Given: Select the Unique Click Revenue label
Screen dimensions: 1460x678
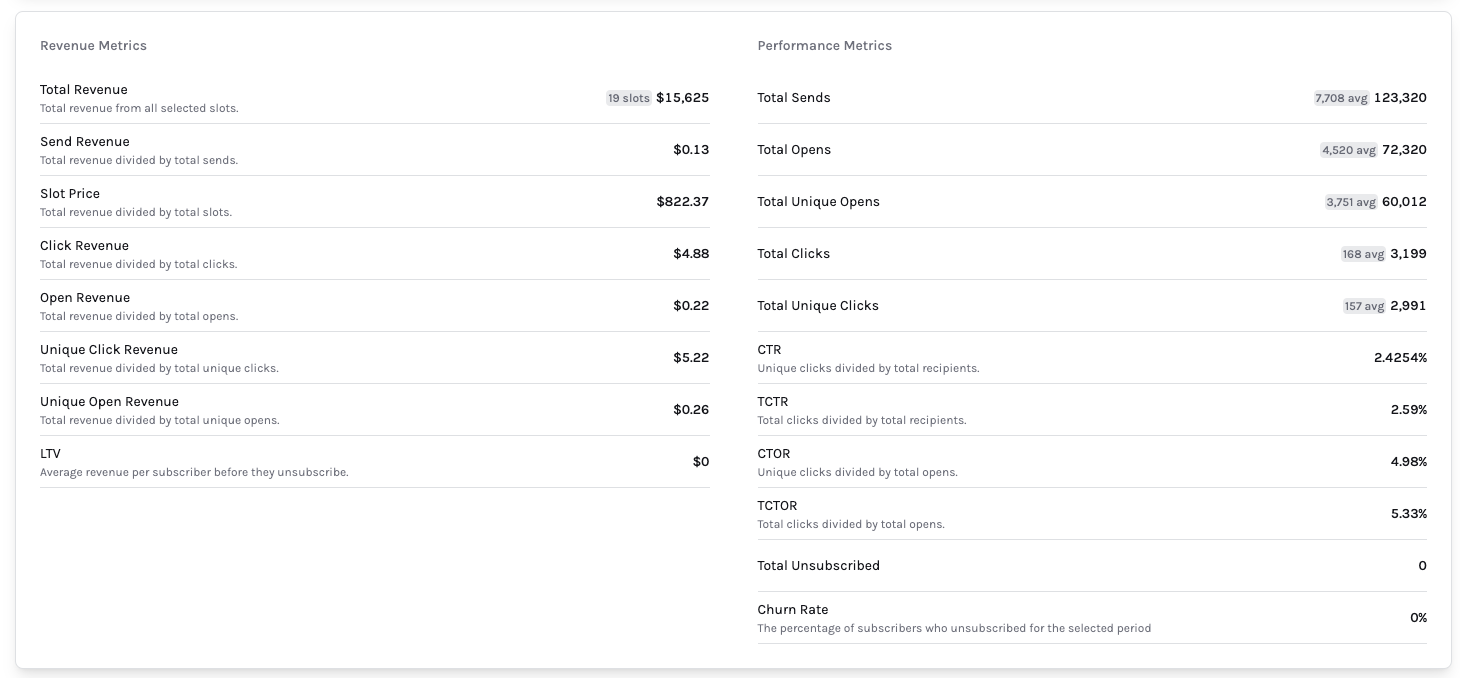Looking at the screenshot, I should tap(109, 350).
